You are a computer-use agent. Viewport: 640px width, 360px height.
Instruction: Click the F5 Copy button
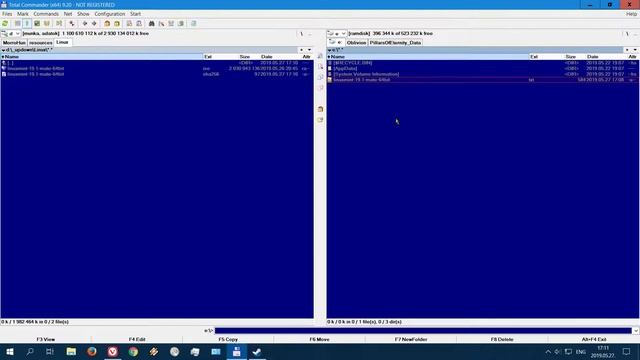pos(228,339)
